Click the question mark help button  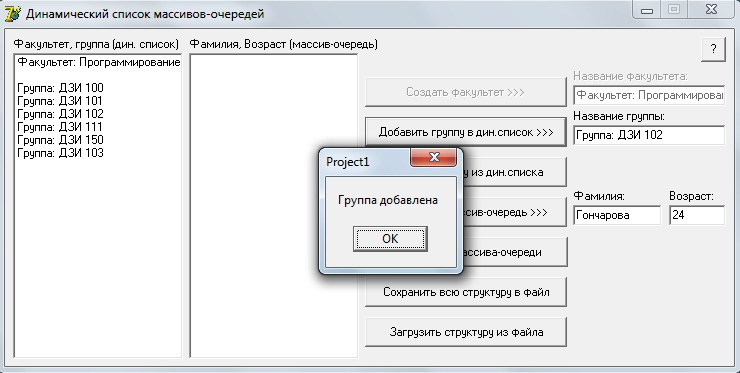click(x=713, y=49)
